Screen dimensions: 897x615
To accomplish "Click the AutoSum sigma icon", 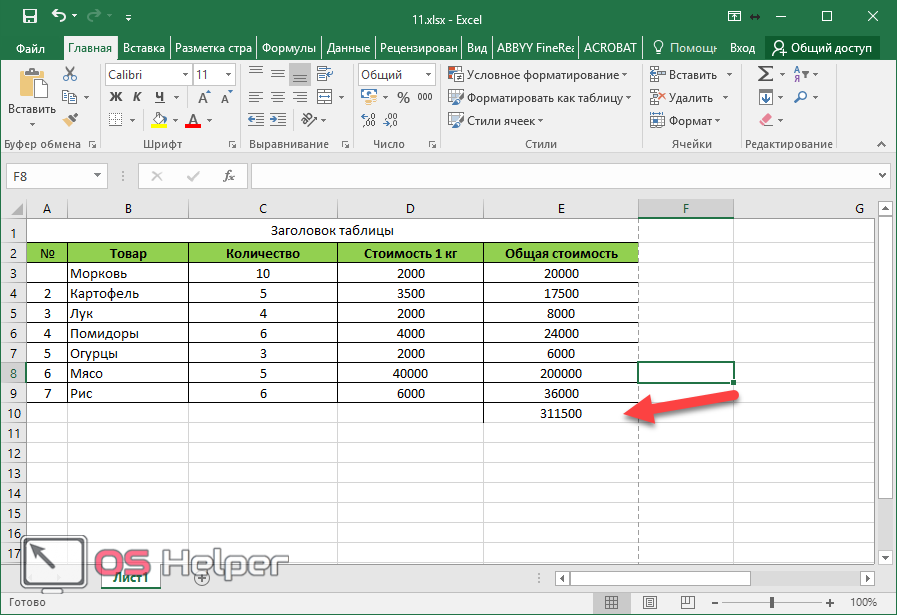I will tap(765, 74).
